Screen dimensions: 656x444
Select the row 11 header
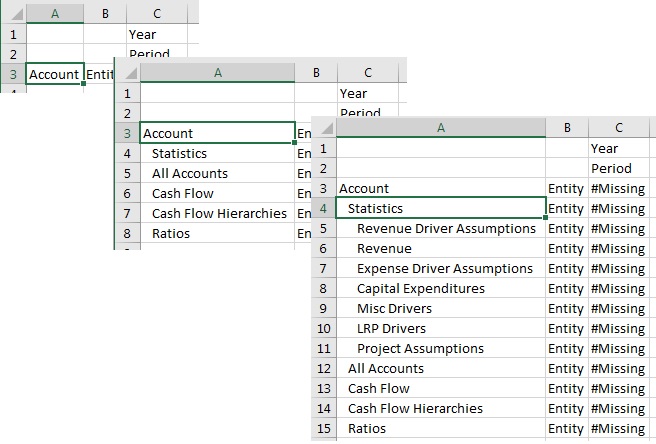pyautogui.click(x=324, y=348)
